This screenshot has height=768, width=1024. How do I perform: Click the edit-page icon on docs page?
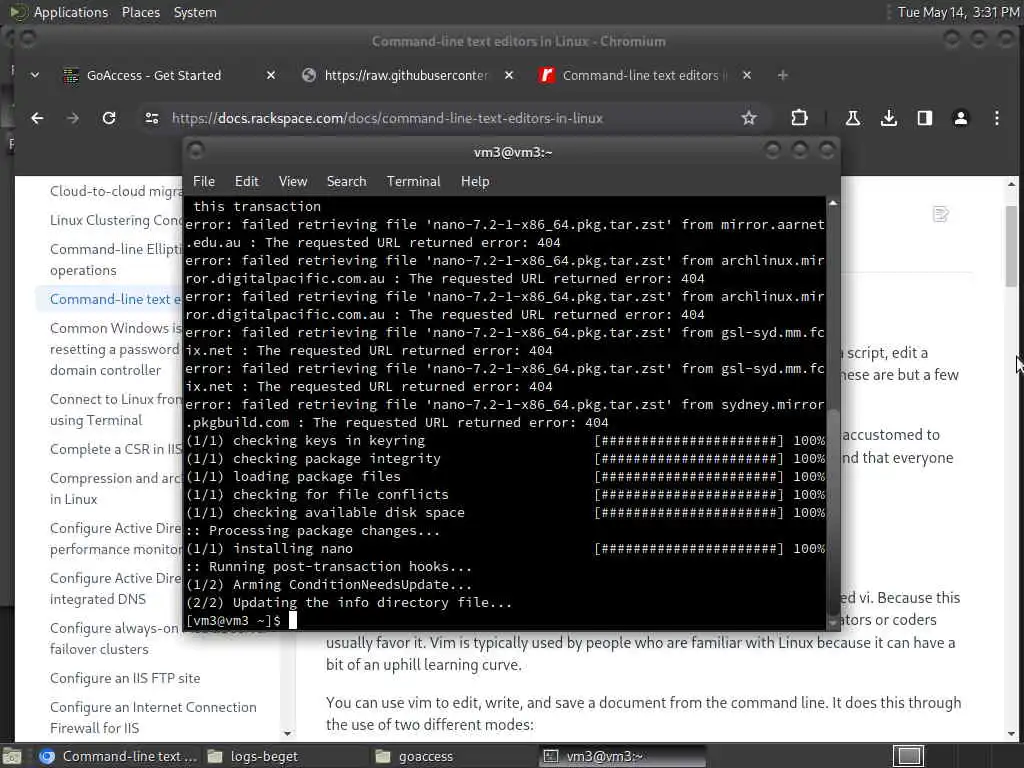coord(940,214)
